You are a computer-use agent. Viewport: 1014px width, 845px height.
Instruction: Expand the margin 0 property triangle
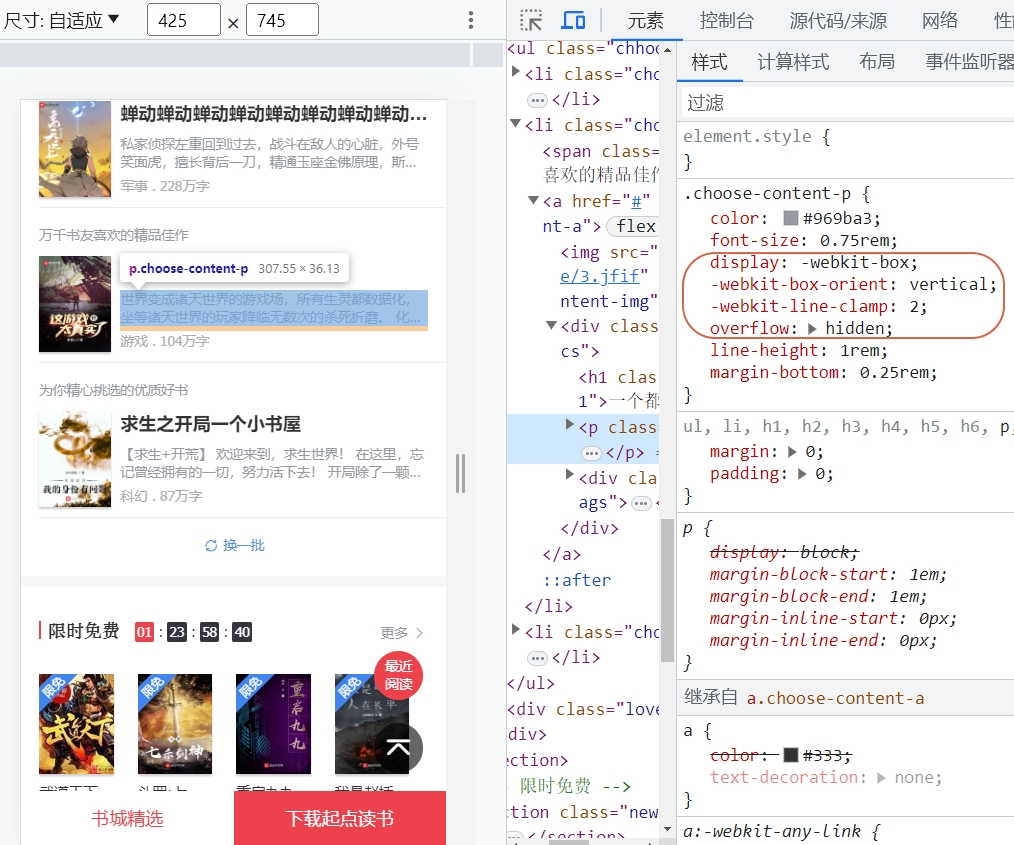(x=792, y=451)
